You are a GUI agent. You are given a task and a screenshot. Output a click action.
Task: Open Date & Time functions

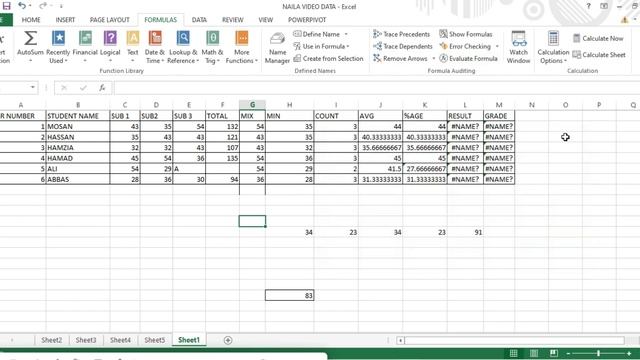[155, 47]
